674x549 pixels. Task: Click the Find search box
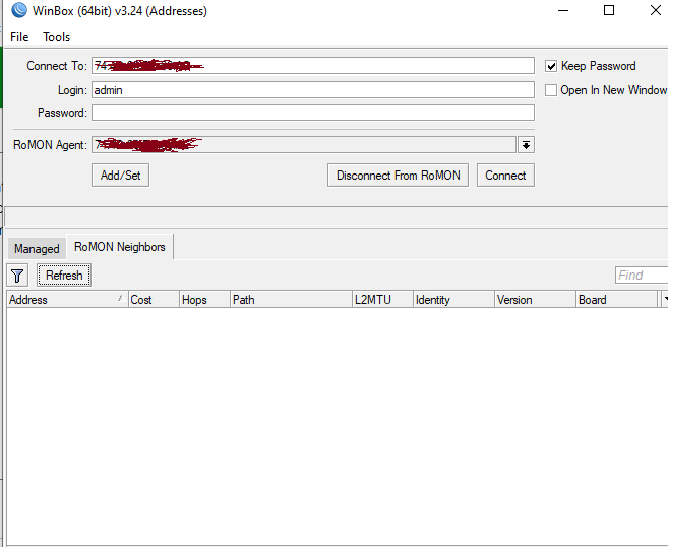point(641,276)
